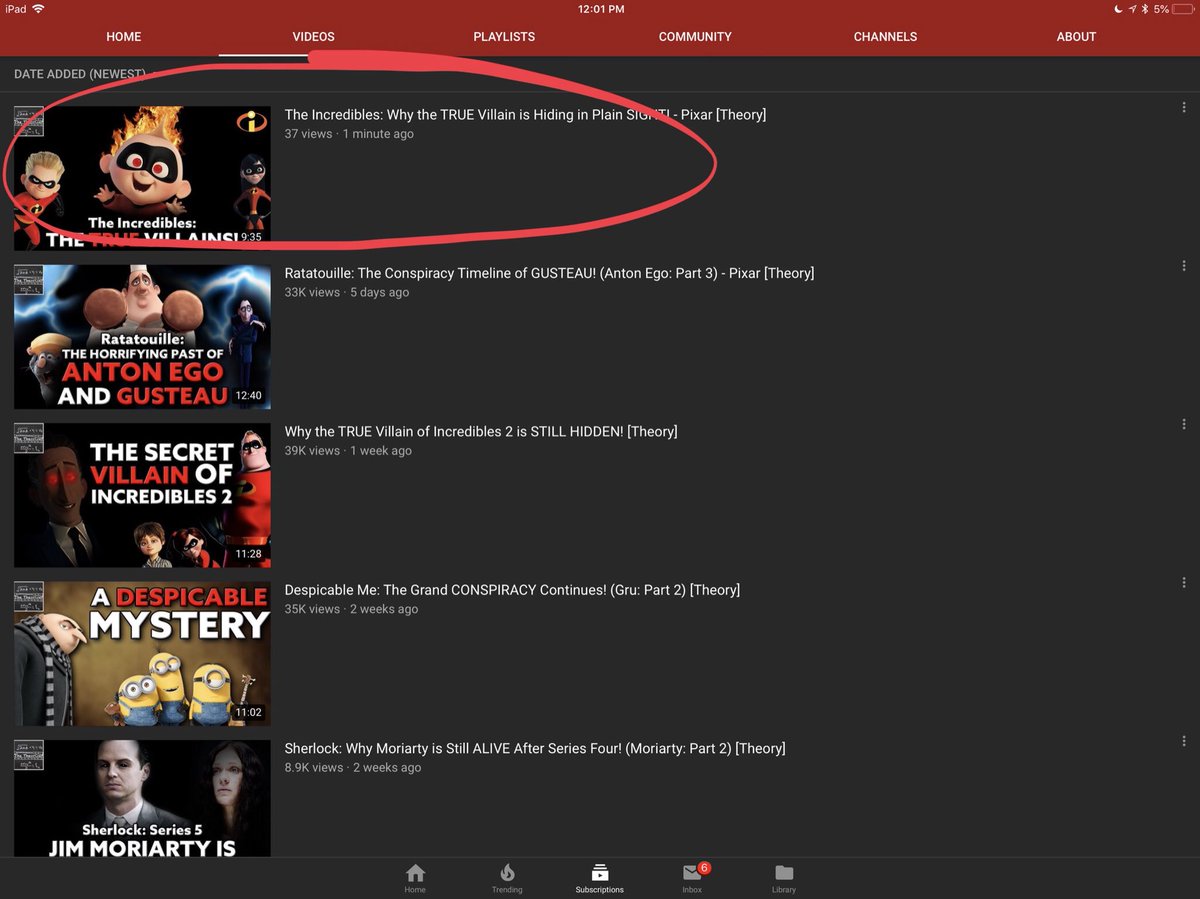Open options menu for Ratatouille Gusteau video
This screenshot has width=1200, height=899.
pyautogui.click(x=1184, y=266)
